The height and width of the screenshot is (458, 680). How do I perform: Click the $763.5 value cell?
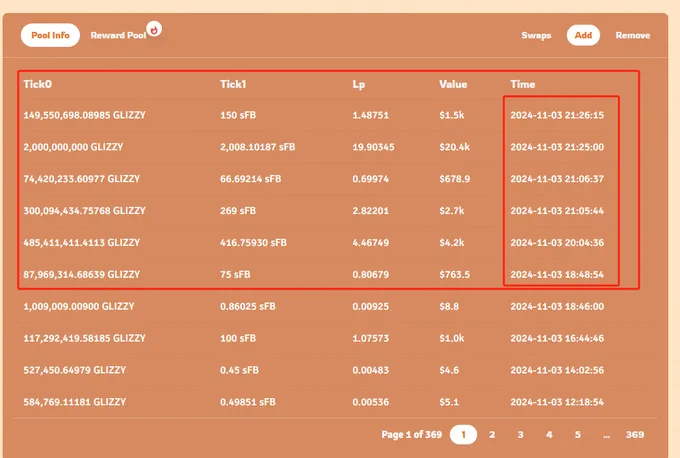[454, 275]
